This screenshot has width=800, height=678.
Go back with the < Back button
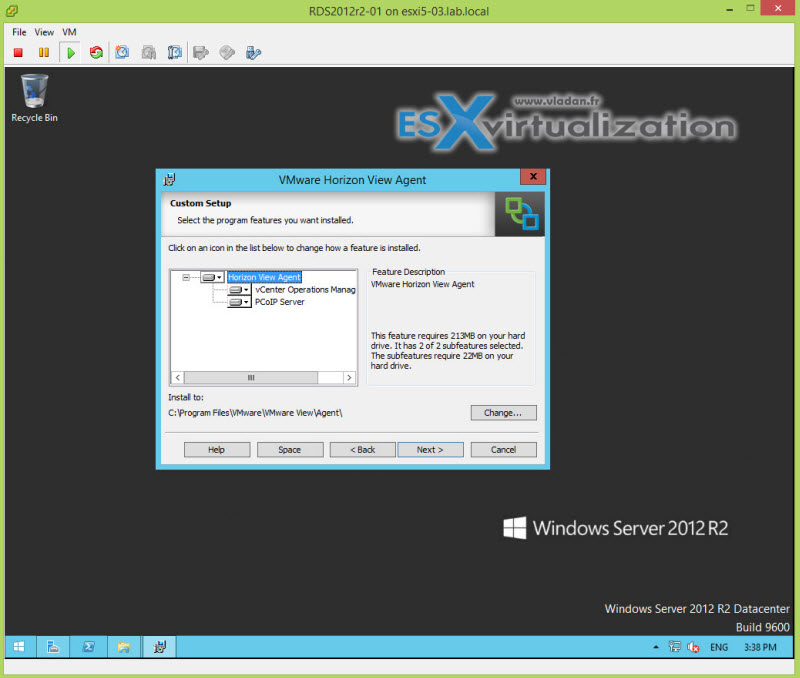[x=363, y=449]
